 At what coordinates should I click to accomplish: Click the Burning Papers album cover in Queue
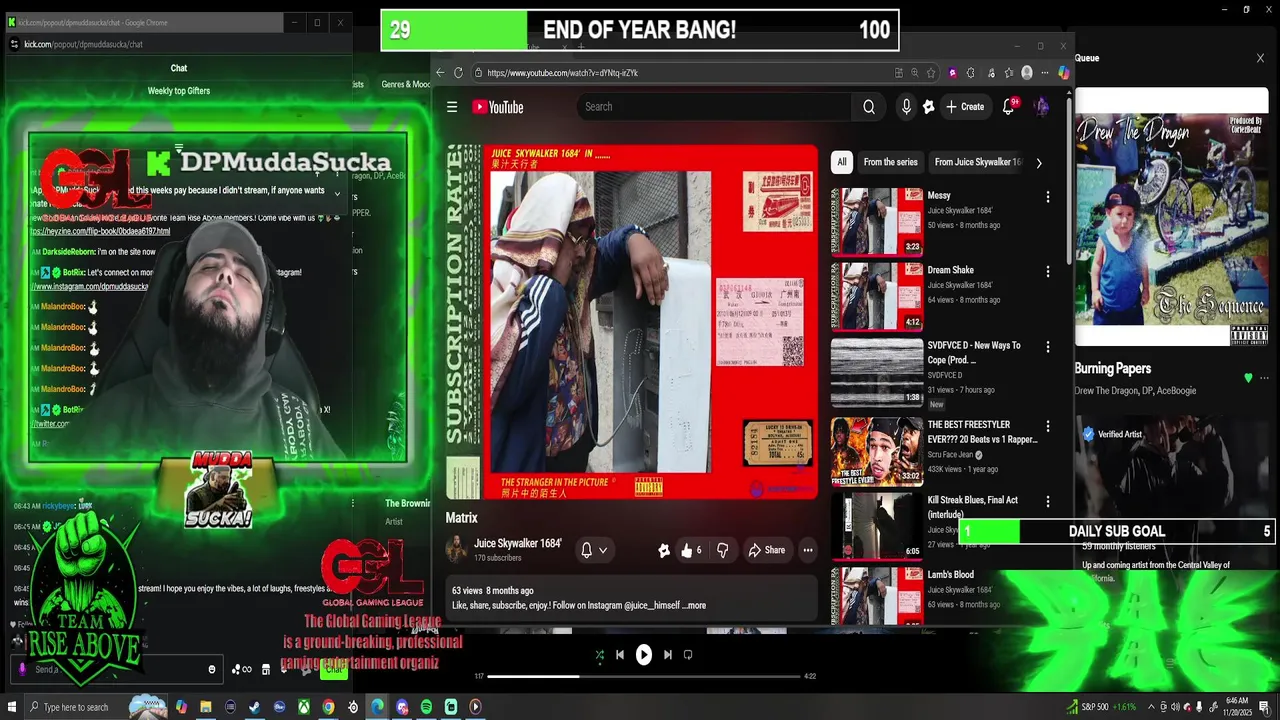pos(1171,217)
